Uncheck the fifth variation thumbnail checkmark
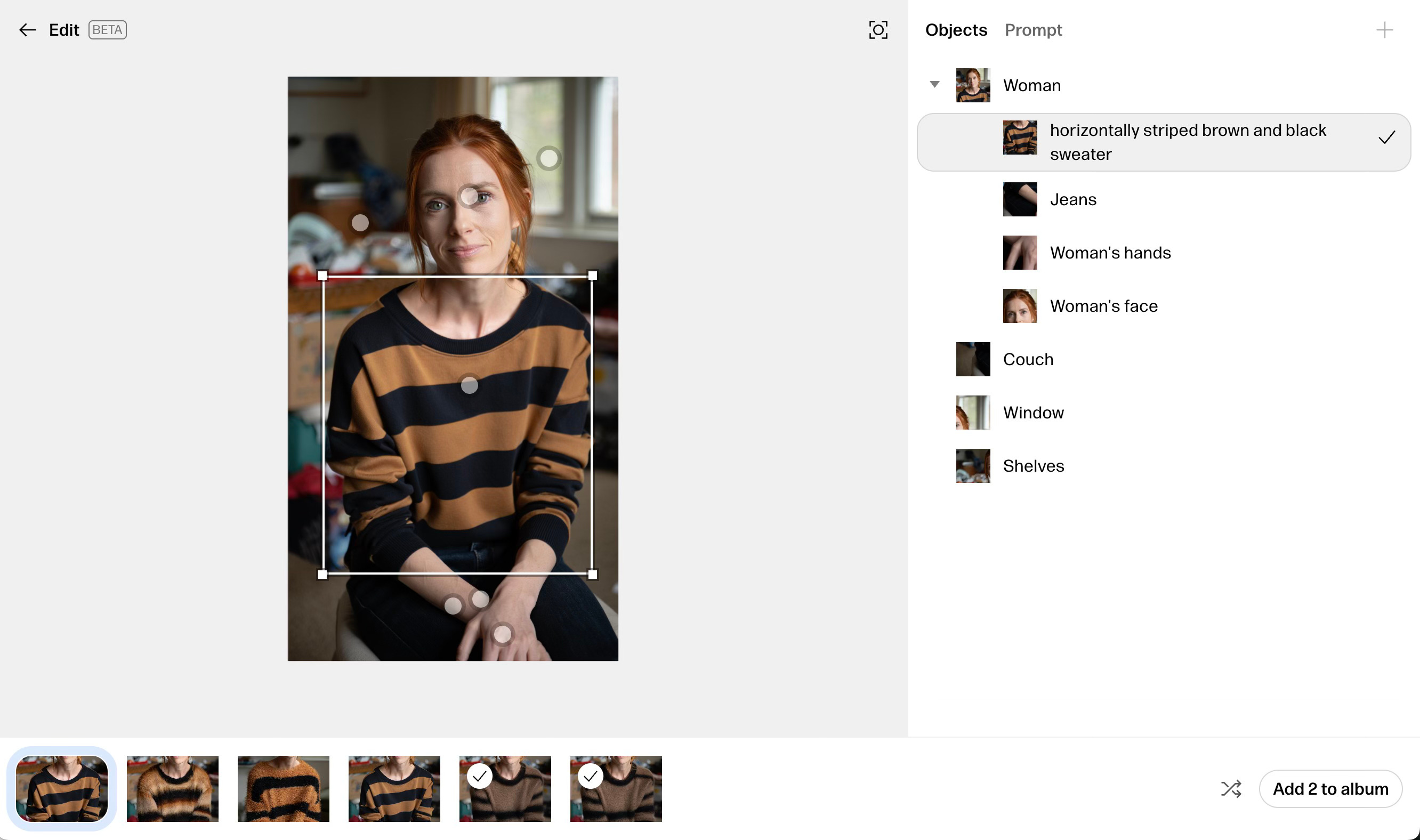1420x840 pixels. (479, 776)
